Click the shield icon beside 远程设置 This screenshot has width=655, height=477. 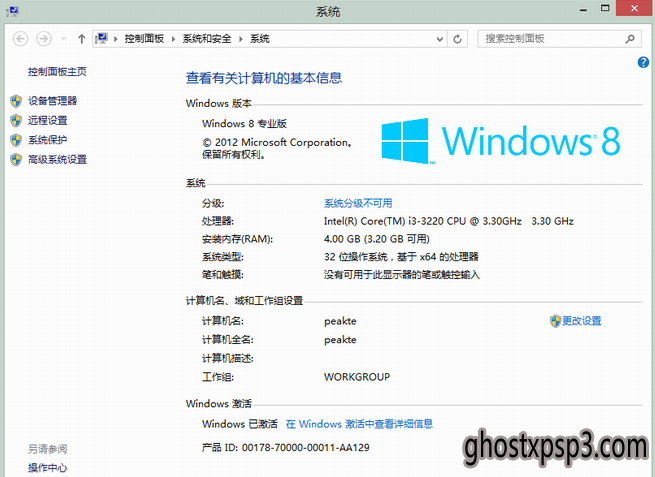pyautogui.click(x=16, y=120)
